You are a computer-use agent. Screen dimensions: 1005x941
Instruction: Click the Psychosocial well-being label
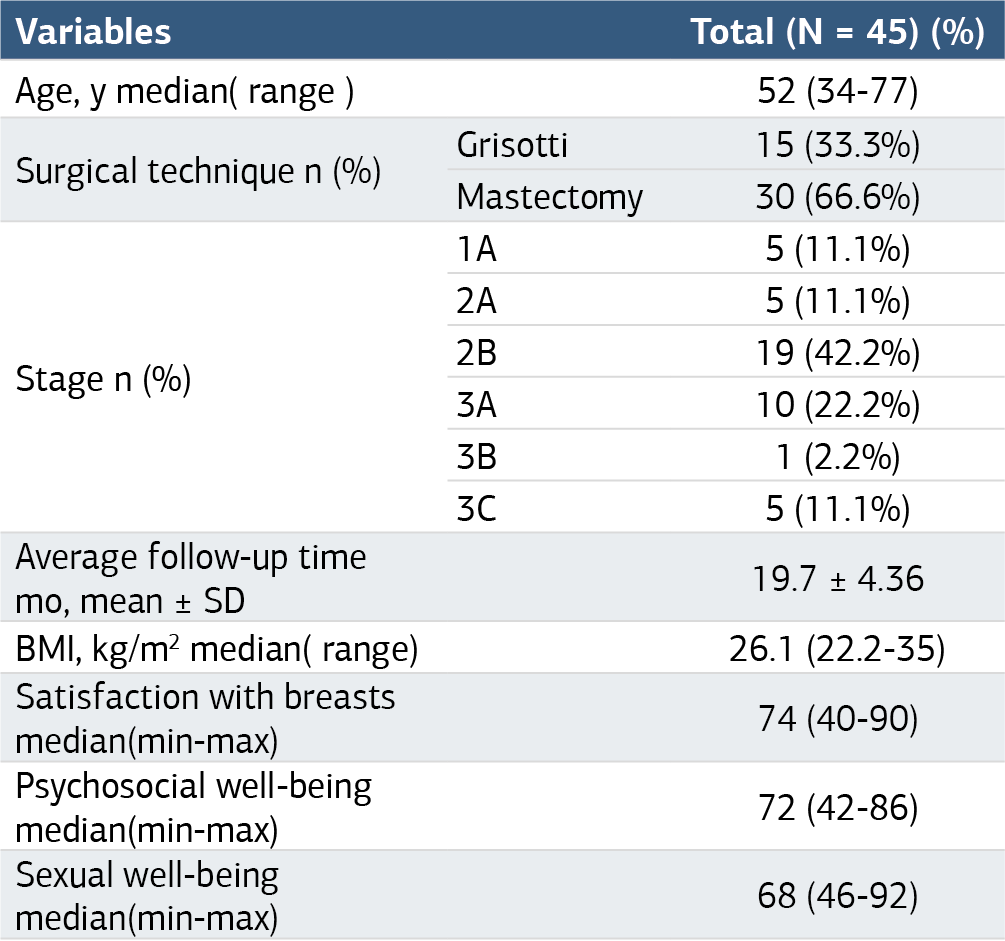[x=194, y=808]
